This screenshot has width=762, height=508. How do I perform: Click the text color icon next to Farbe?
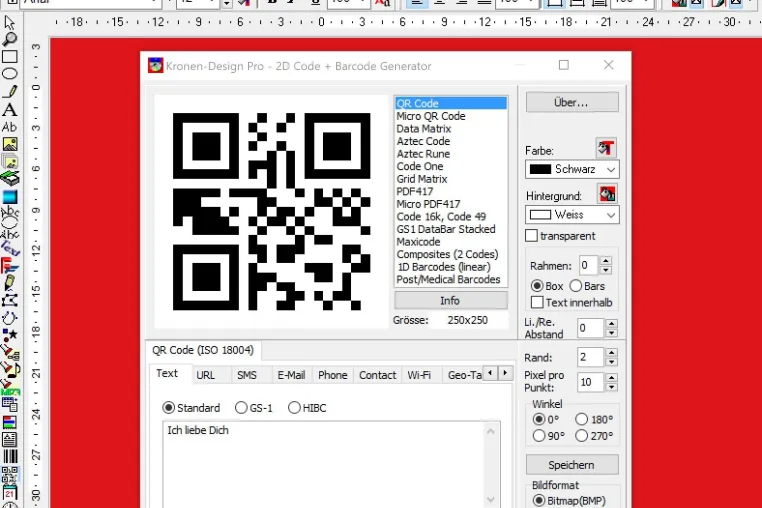click(x=606, y=148)
